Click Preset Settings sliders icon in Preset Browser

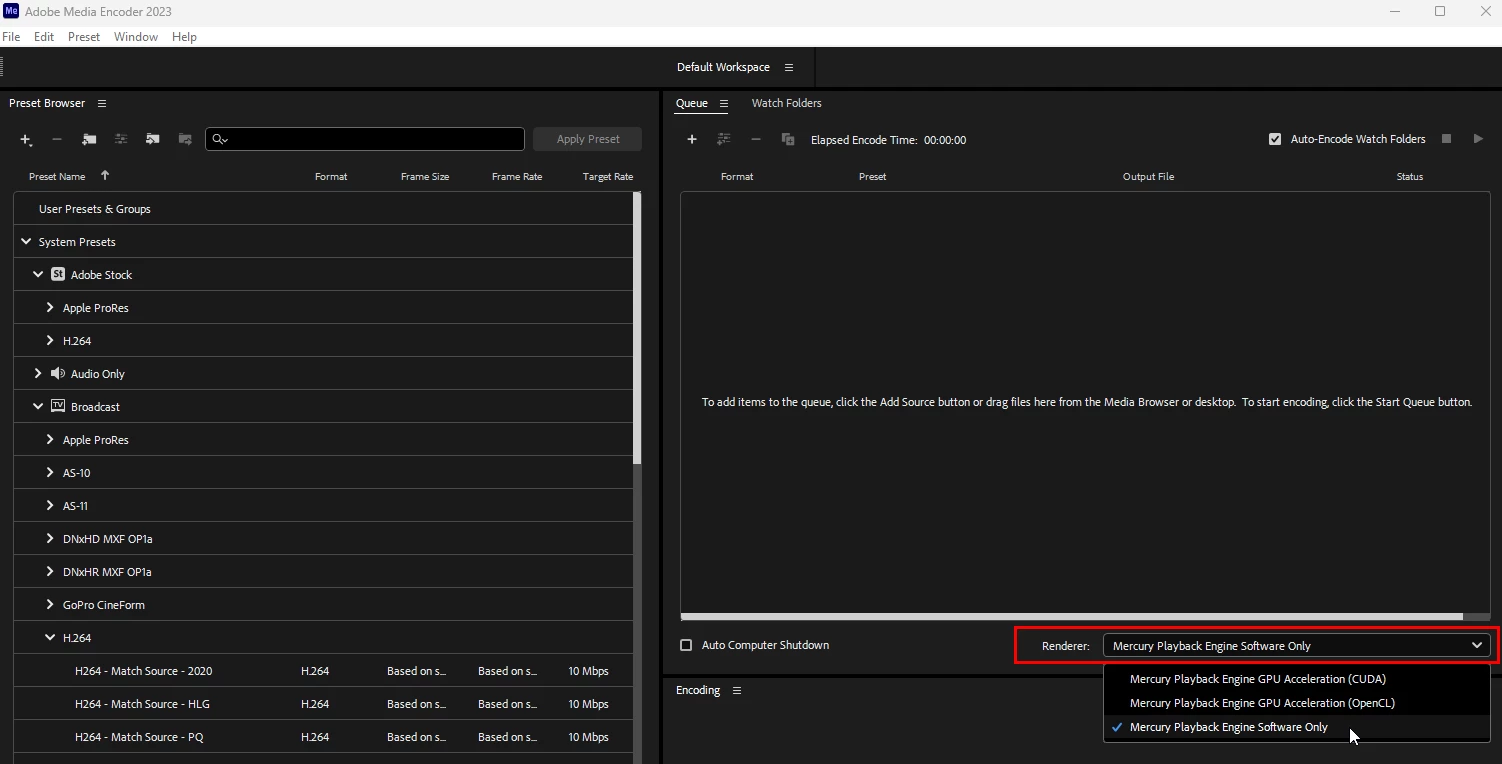(x=121, y=139)
